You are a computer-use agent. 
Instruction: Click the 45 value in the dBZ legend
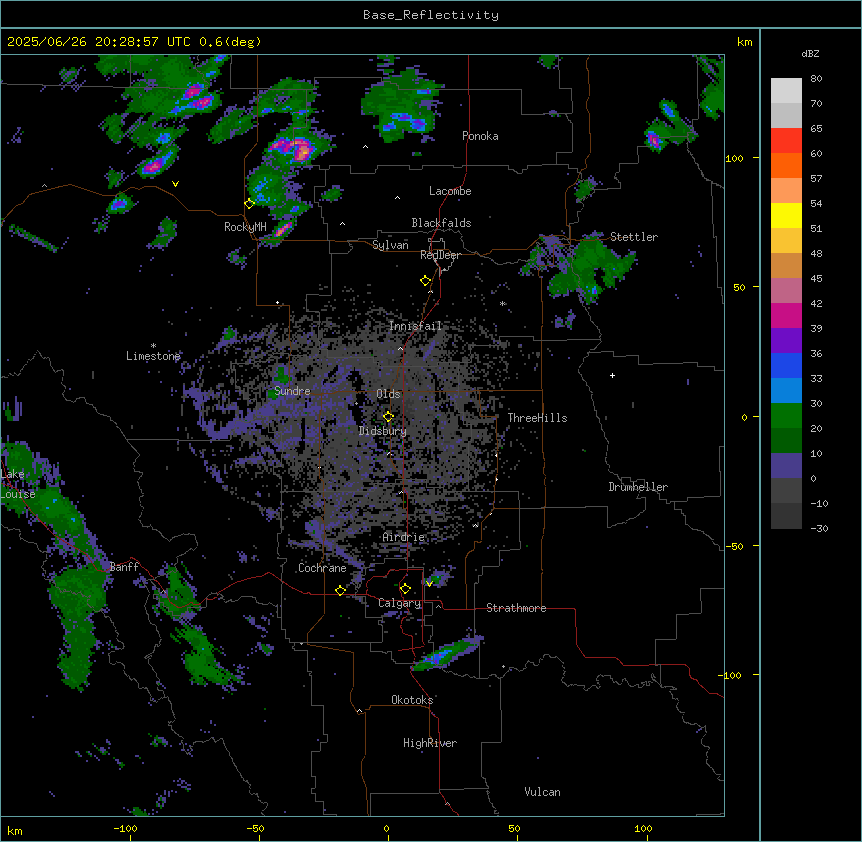coord(816,279)
